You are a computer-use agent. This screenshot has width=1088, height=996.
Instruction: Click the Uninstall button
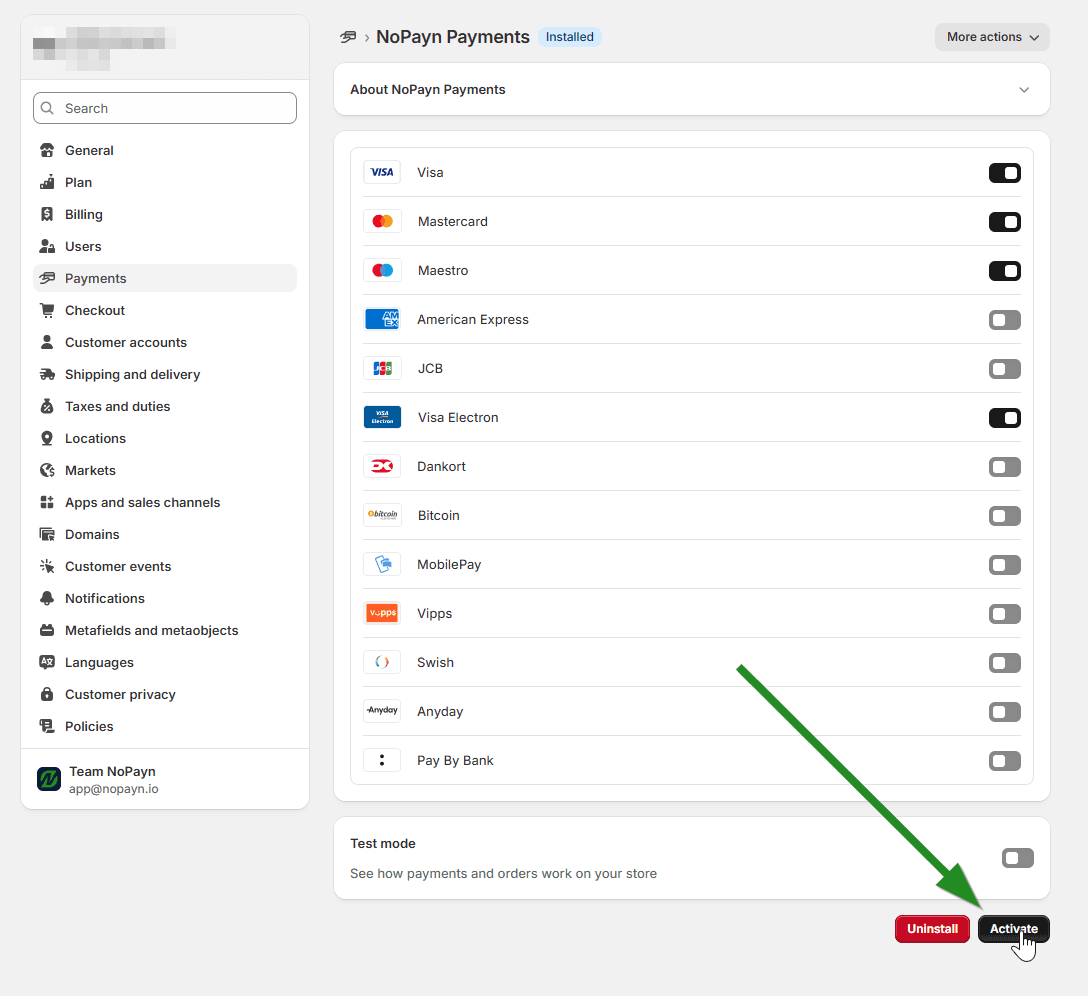(932, 929)
